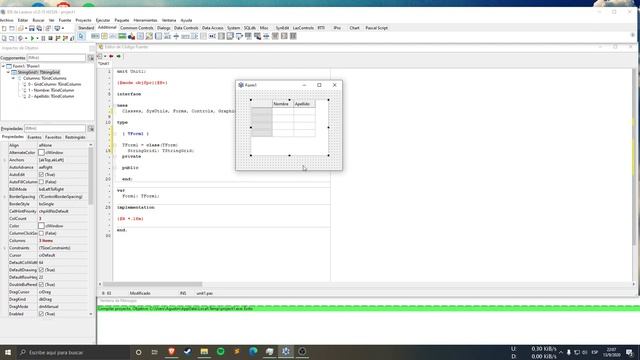The width and height of the screenshot is (640, 360).
Task: Open the Favoritos tab in inspector
Action: 53,137
